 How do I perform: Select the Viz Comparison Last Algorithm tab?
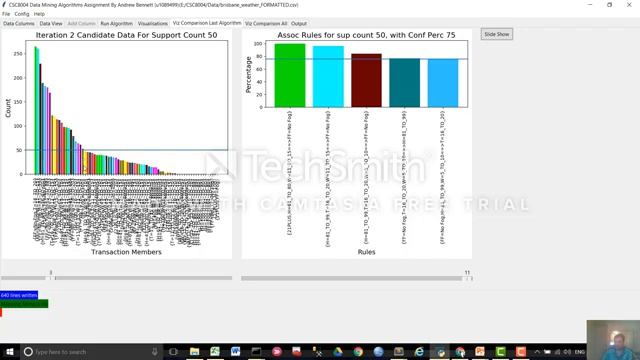(207, 23)
